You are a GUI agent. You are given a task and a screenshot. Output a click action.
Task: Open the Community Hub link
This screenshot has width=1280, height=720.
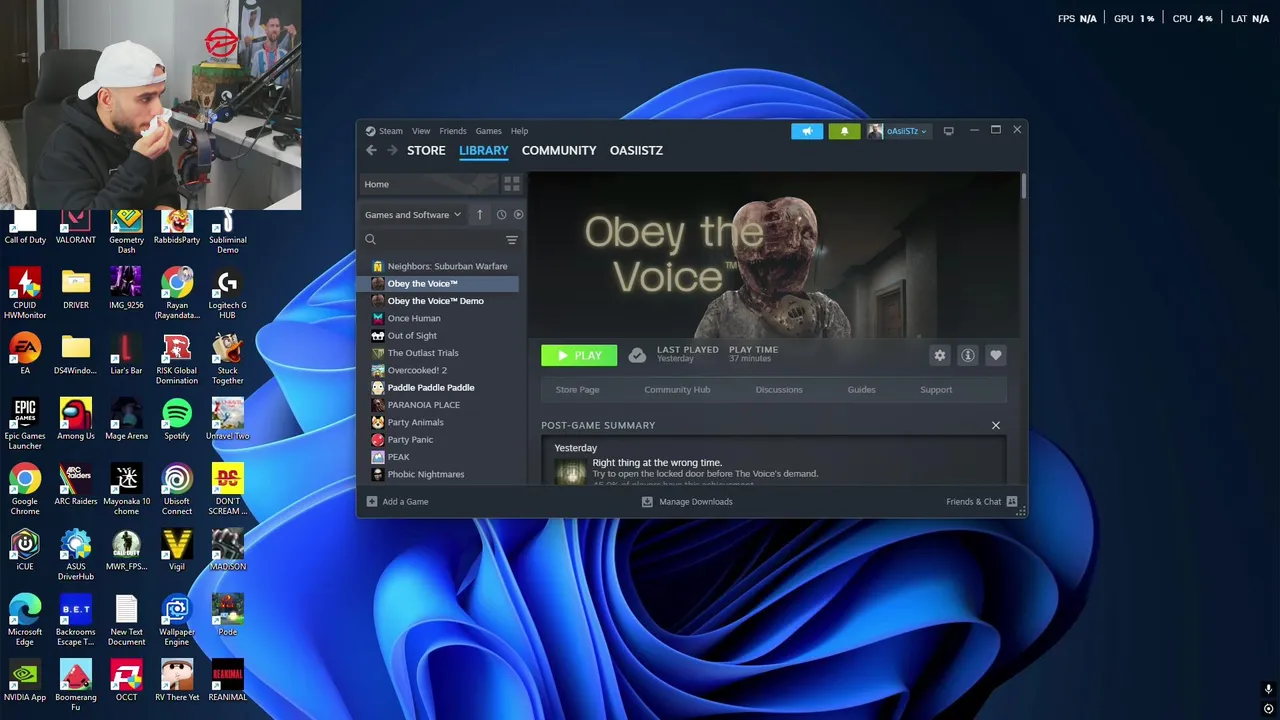click(x=677, y=390)
